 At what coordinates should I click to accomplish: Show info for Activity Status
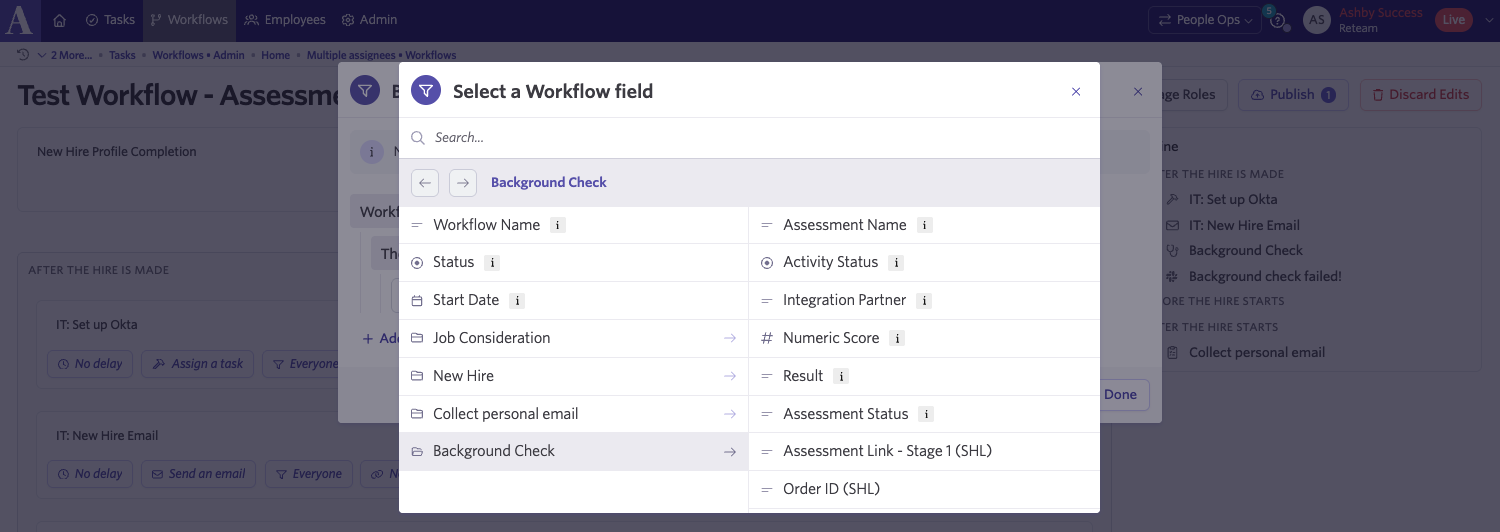(x=896, y=263)
